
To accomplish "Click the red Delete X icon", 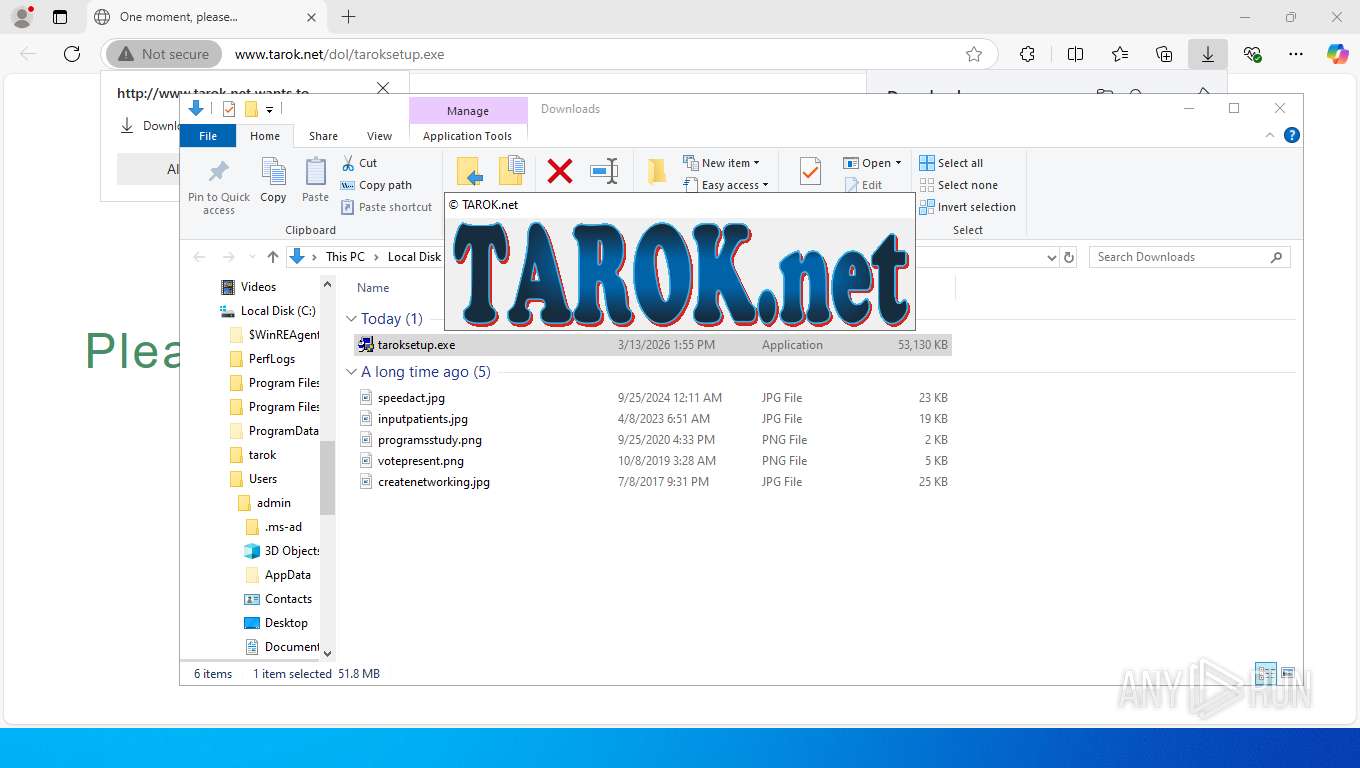I will click(x=560, y=171).
